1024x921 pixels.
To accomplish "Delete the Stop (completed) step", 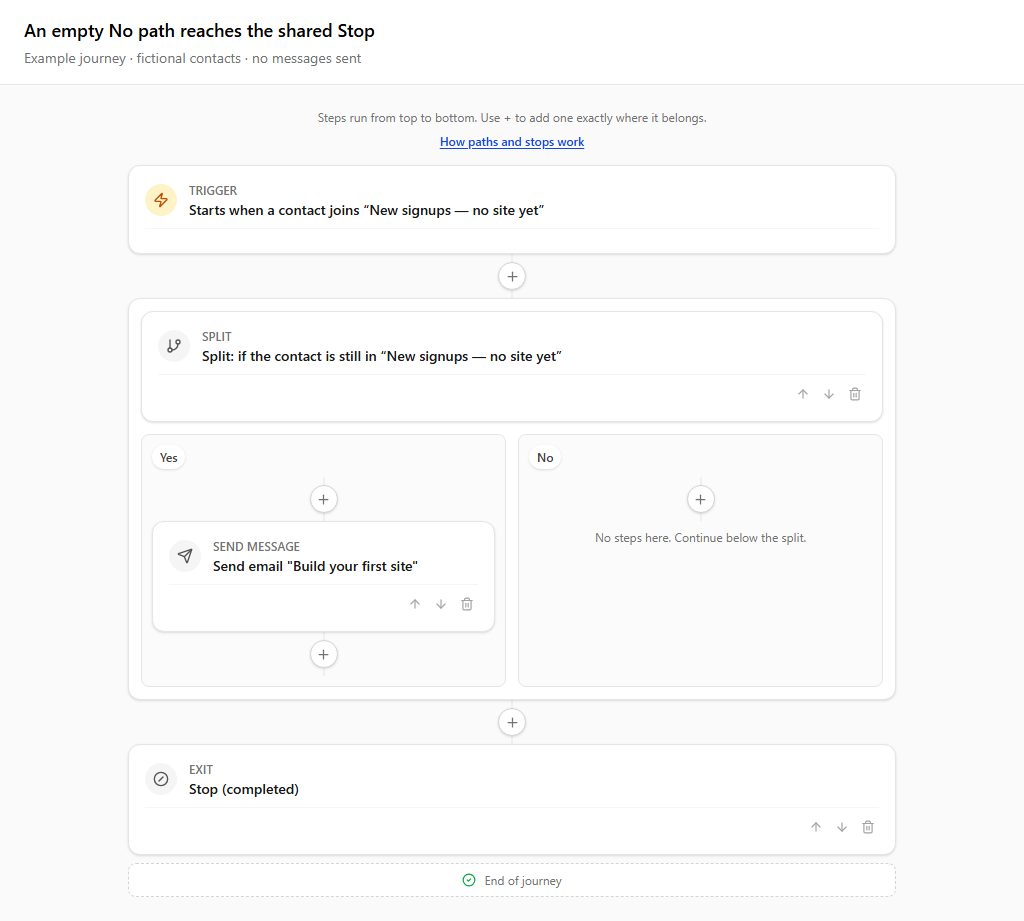I will pyautogui.click(x=868, y=827).
